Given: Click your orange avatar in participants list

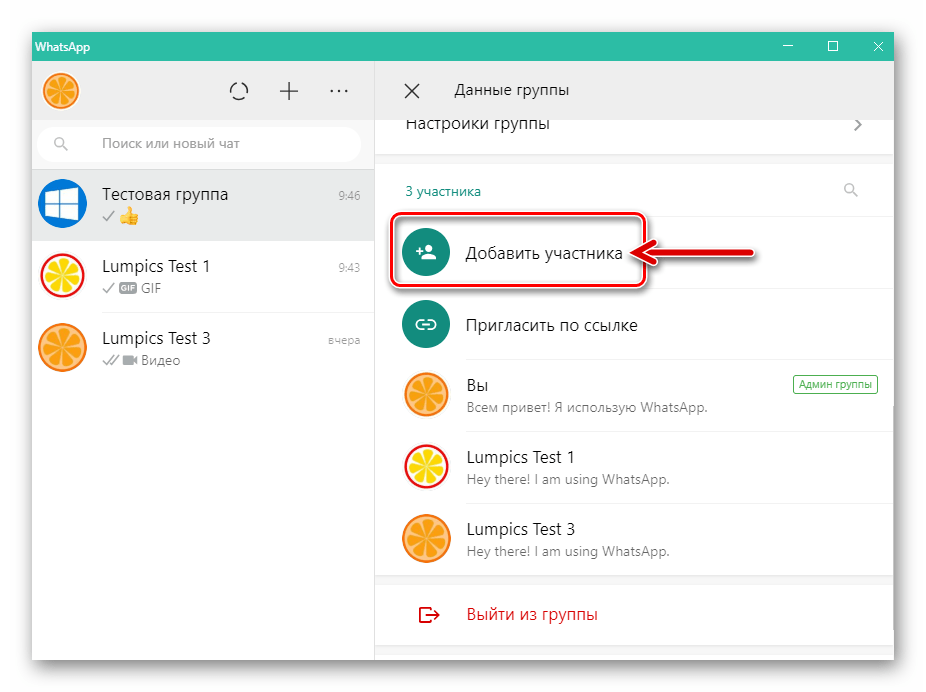Looking at the screenshot, I should click(x=426, y=395).
